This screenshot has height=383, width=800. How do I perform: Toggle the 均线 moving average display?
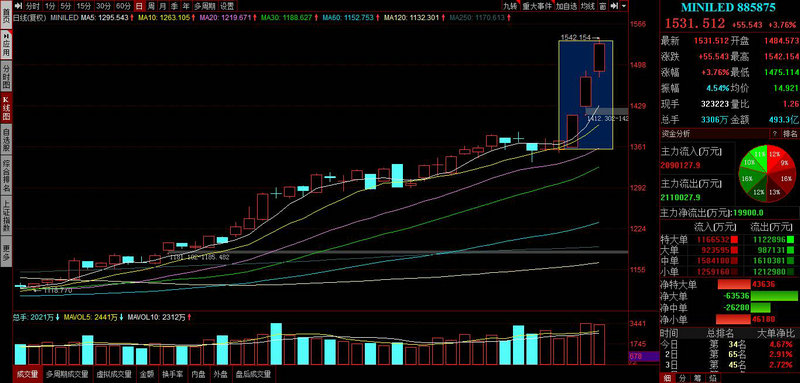(x=588, y=6)
